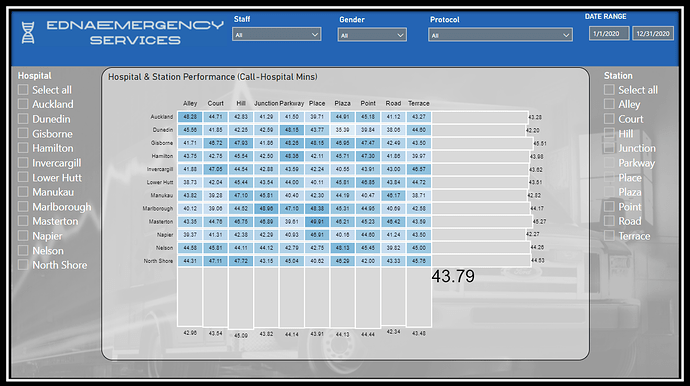This screenshot has height=386, width=690.
Task: Click the DNA helix logo icon
Action: tap(28, 33)
